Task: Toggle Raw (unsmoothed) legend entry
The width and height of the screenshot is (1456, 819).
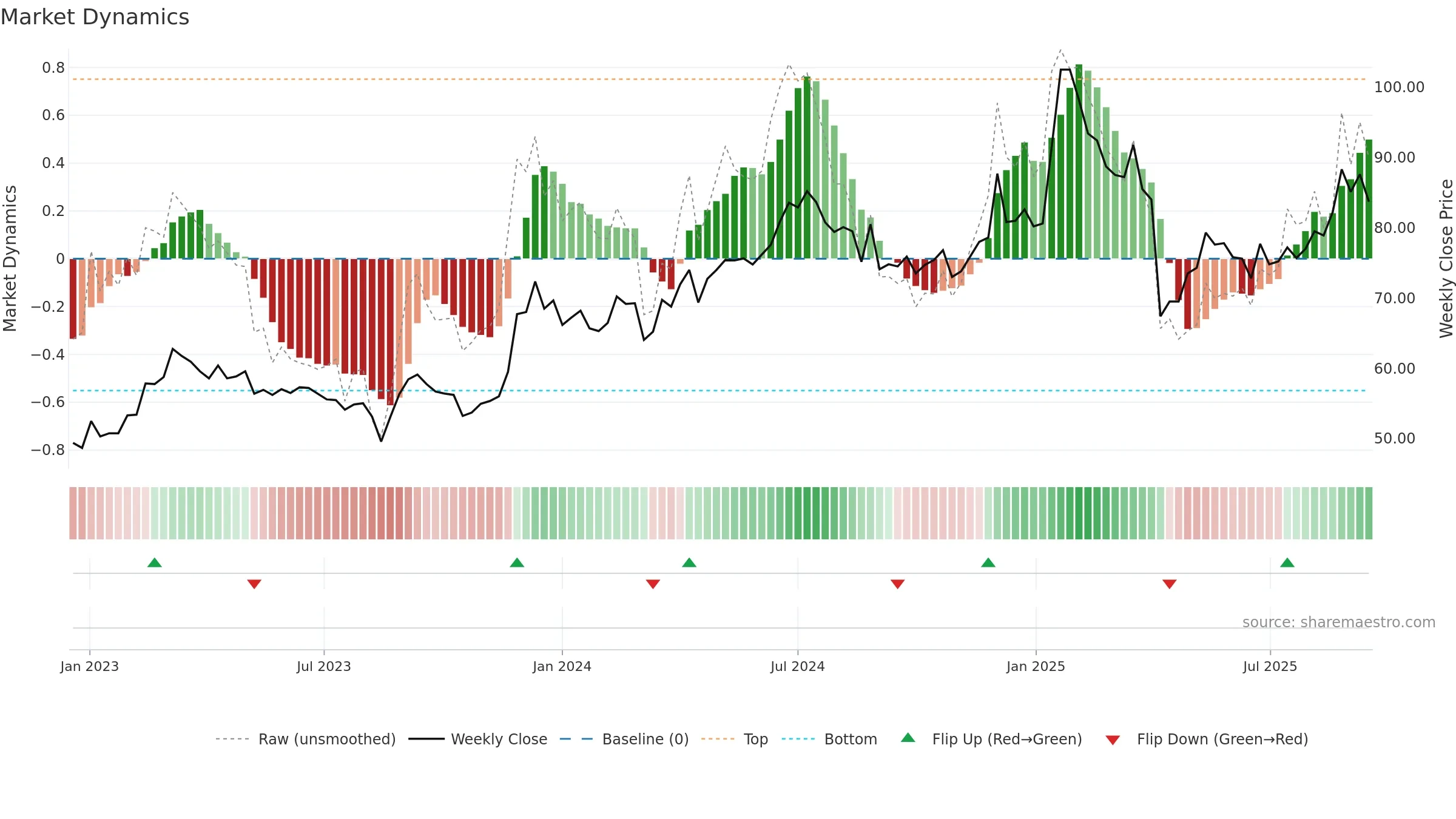Action: coord(306,739)
